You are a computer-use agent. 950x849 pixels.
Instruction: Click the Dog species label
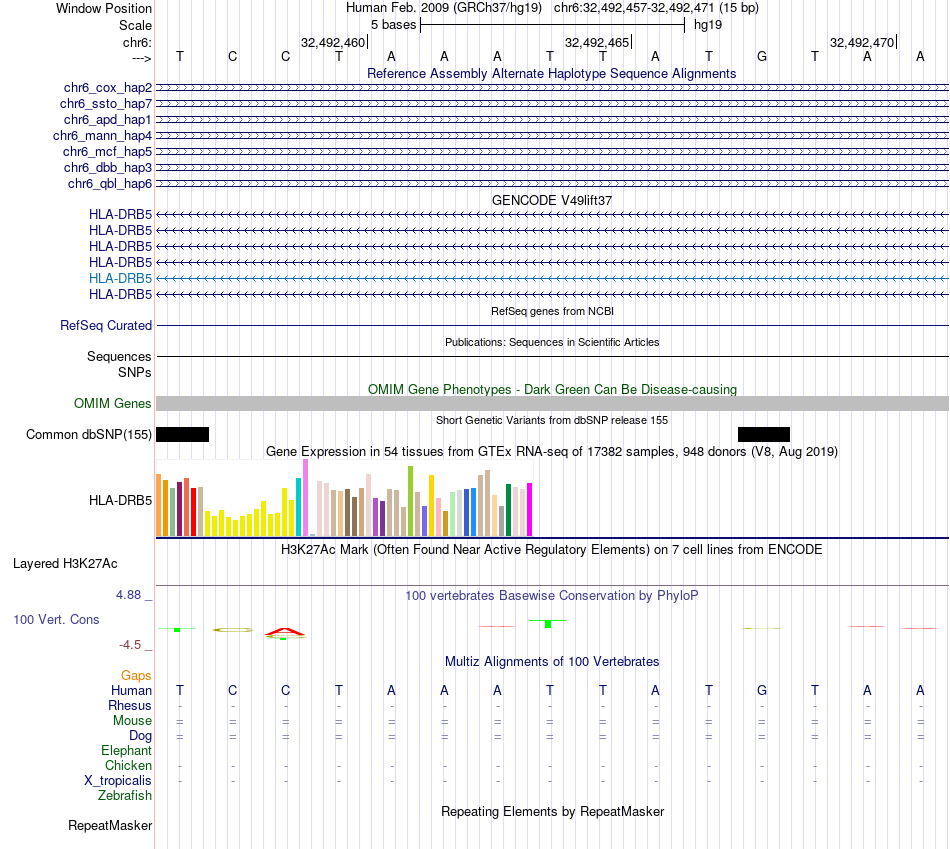(x=141, y=736)
